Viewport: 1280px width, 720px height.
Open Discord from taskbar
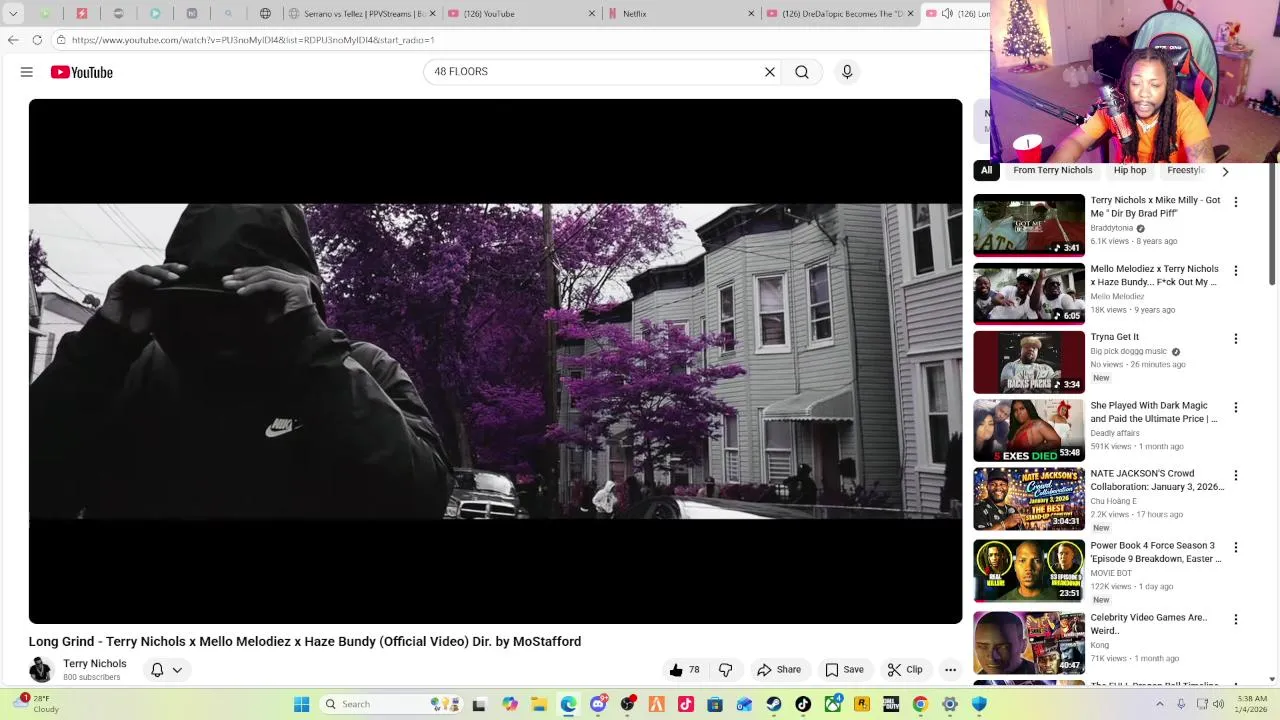[598, 704]
